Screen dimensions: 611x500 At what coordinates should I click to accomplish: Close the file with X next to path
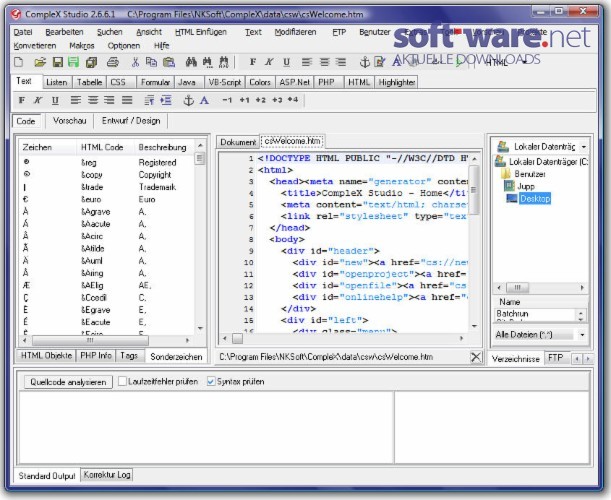[x=476, y=357]
